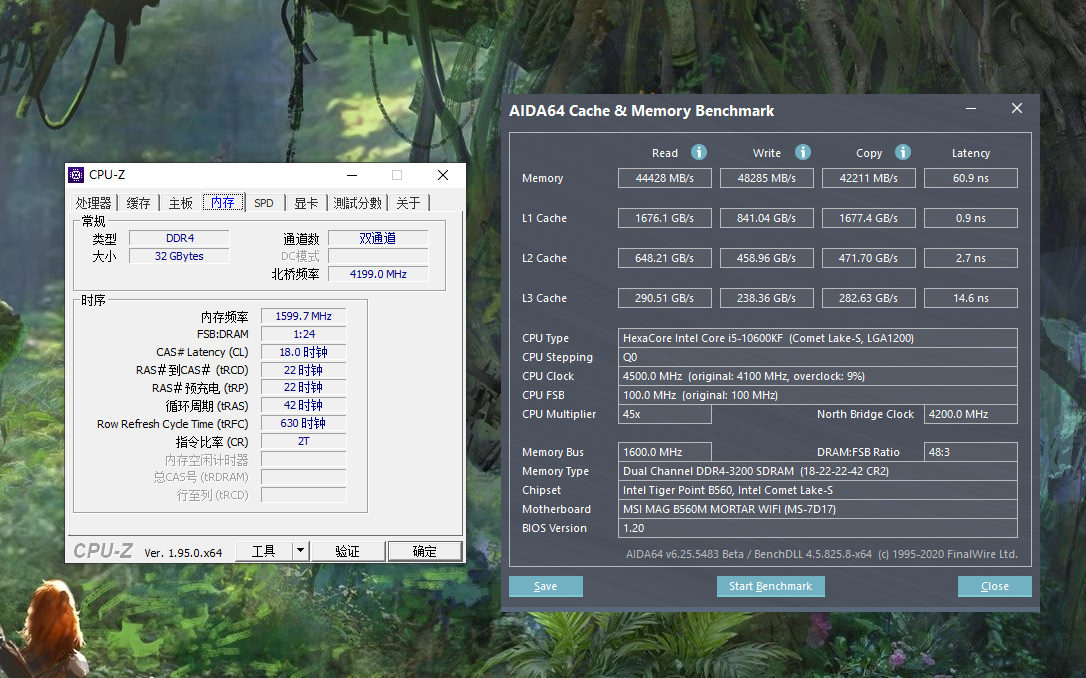Click the 确定 button in CPU-Z
1086x678 pixels.
[x=425, y=551]
